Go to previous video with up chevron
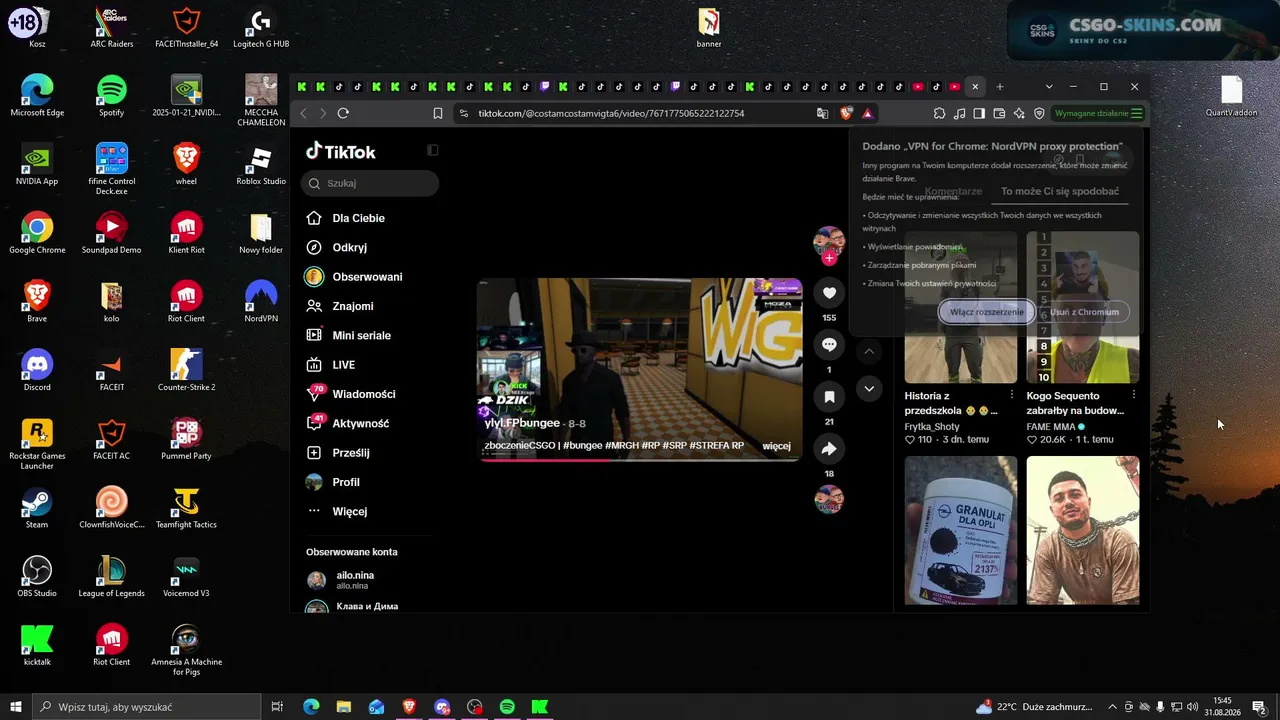The image size is (1280, 720). pos(869,352)
